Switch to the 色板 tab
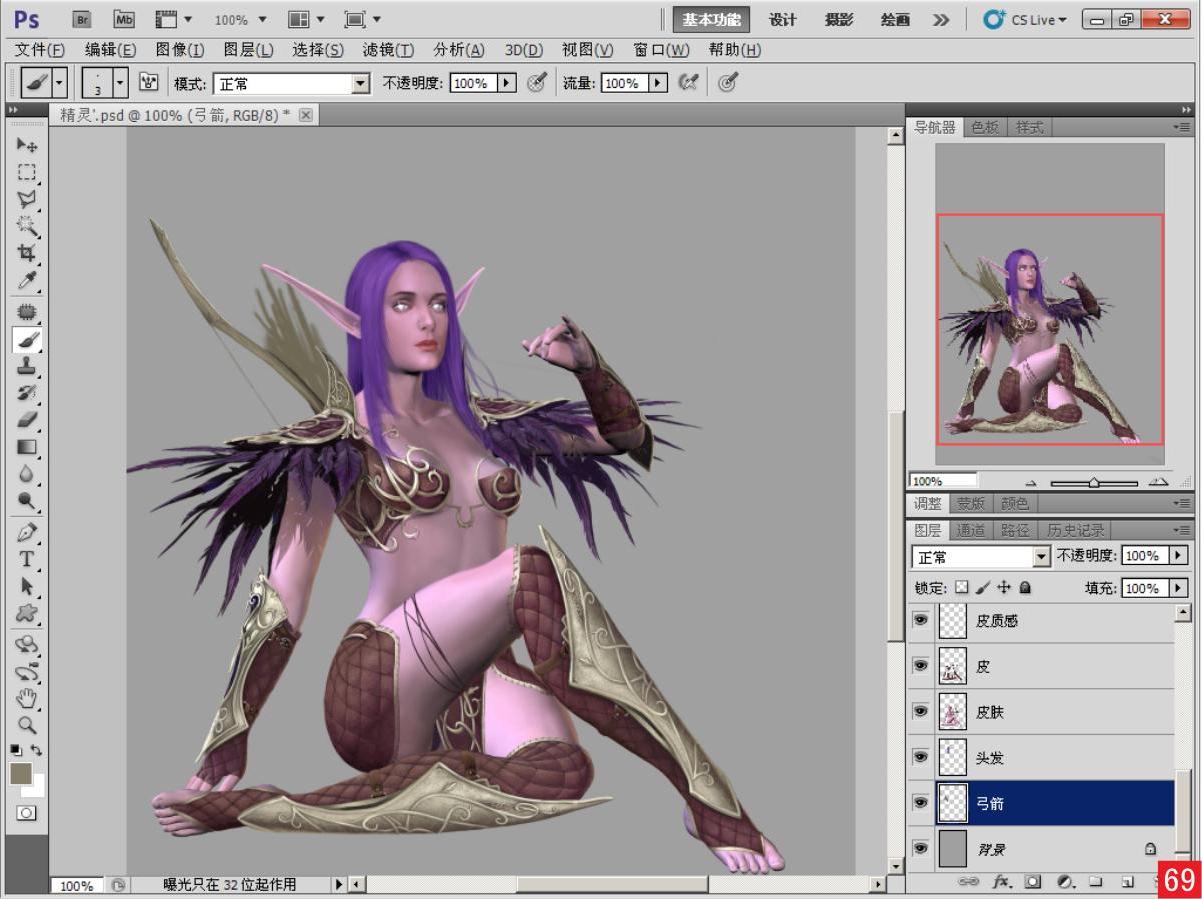 (984, 127)
